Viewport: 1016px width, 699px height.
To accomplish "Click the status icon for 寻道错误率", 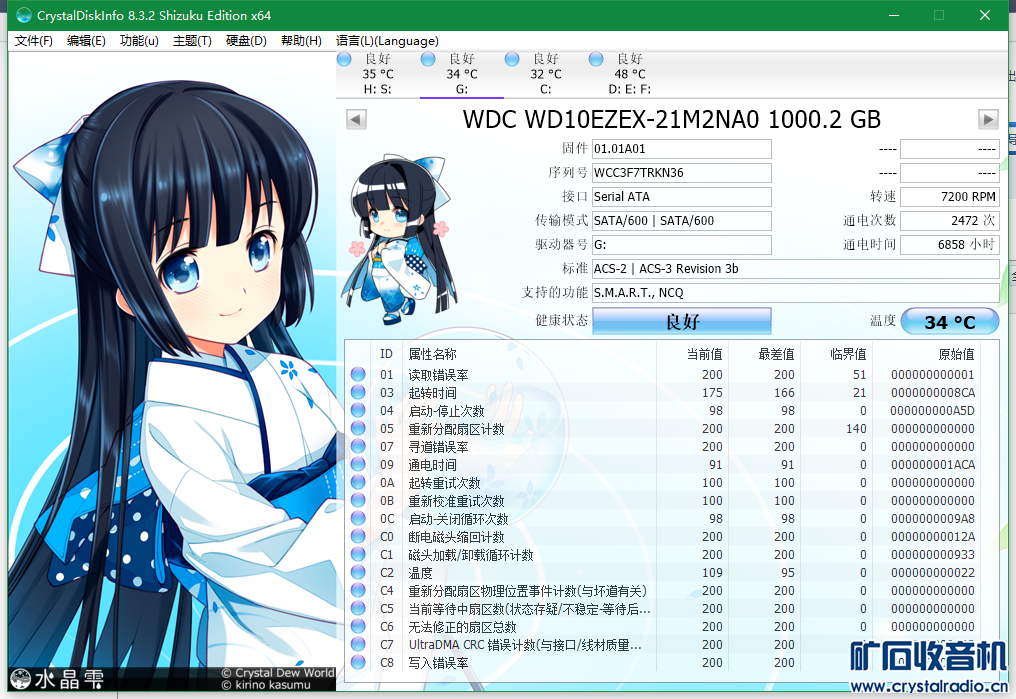I will click(x=358, y=446).
